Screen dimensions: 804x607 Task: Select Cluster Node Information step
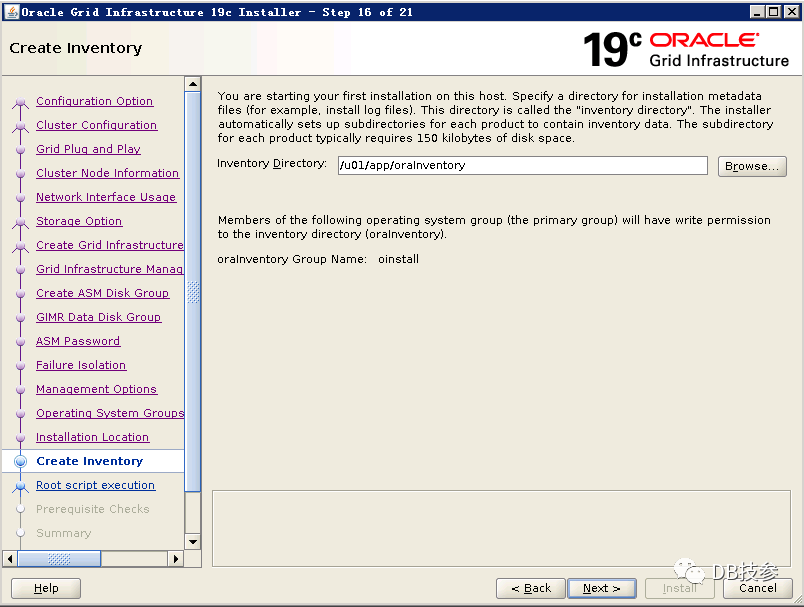pos(107,173)
